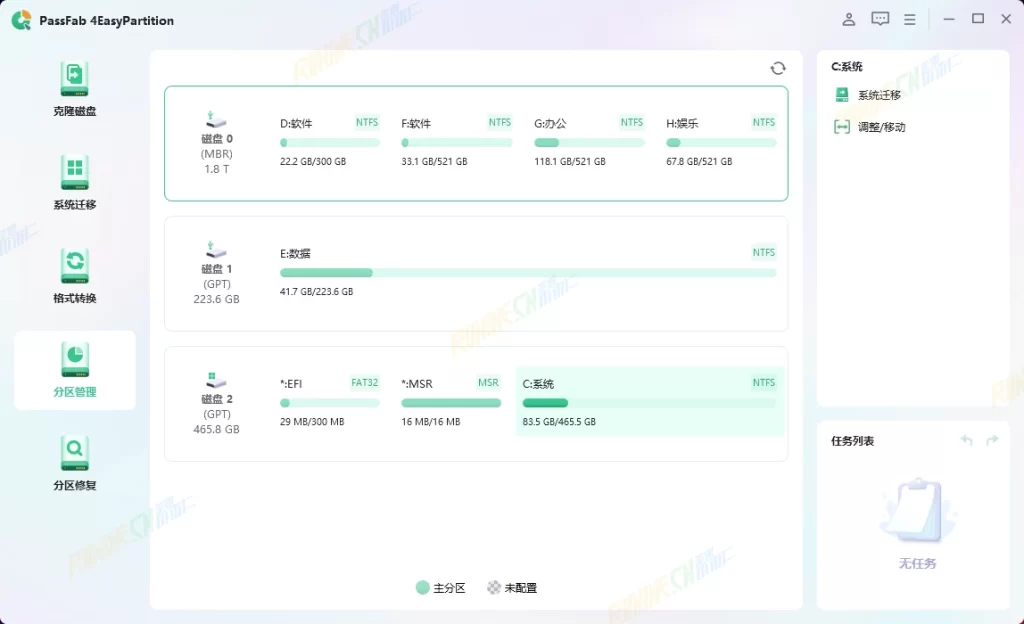Screen dimensions: 1024x624
Task: Click the redo arrow in 任务列表
Action: [x=992, y=441]
